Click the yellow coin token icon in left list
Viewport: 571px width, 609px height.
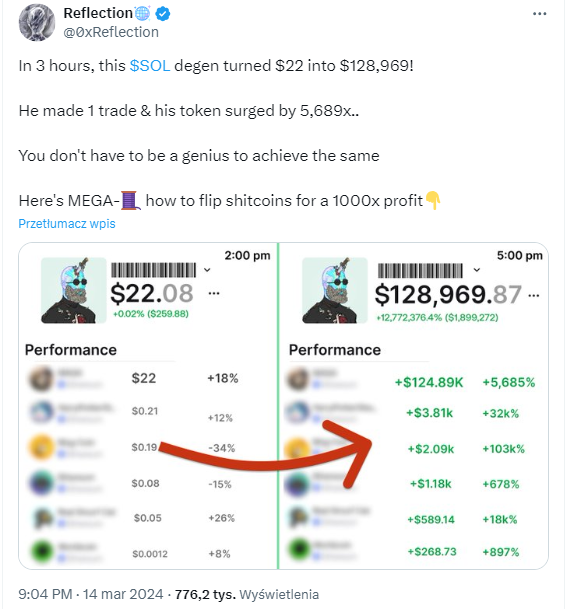pyautogui.click(x=41, y=447)
